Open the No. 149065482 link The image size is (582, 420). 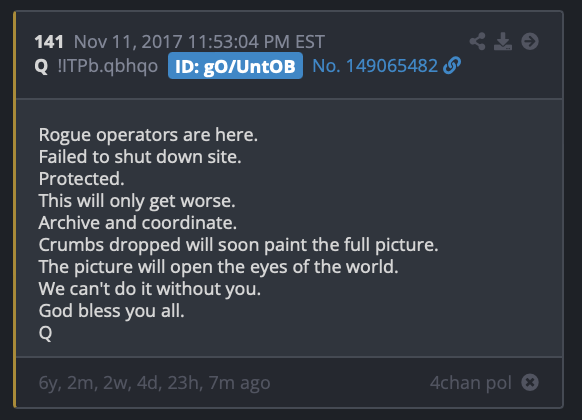pos(375,66)
